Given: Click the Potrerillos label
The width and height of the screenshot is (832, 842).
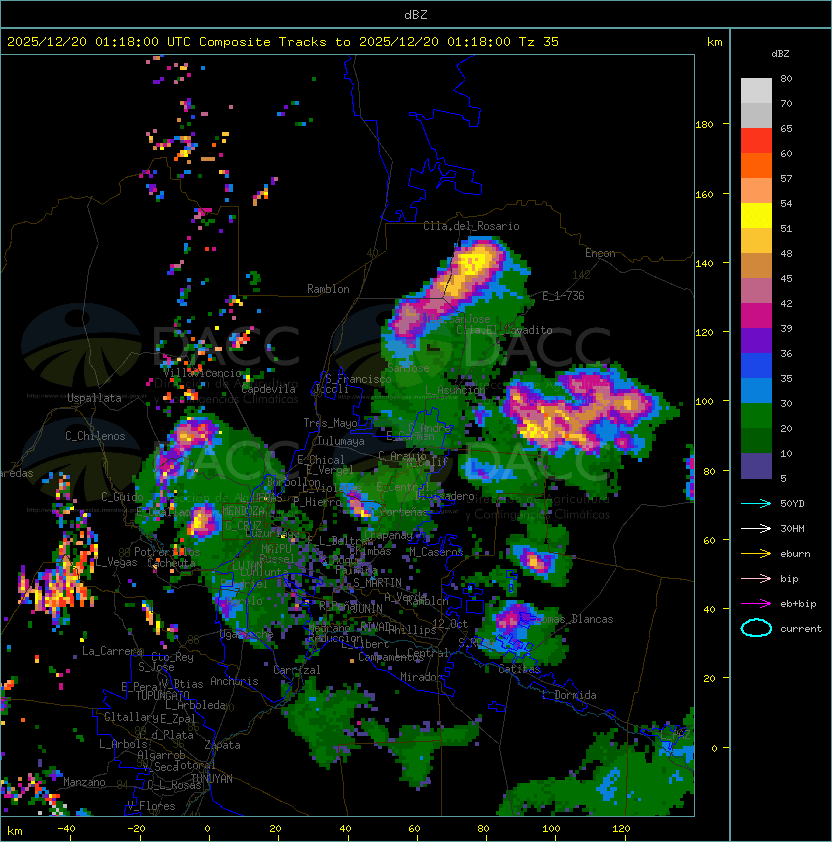Looking at the screenshot, I should pos(167,552).
